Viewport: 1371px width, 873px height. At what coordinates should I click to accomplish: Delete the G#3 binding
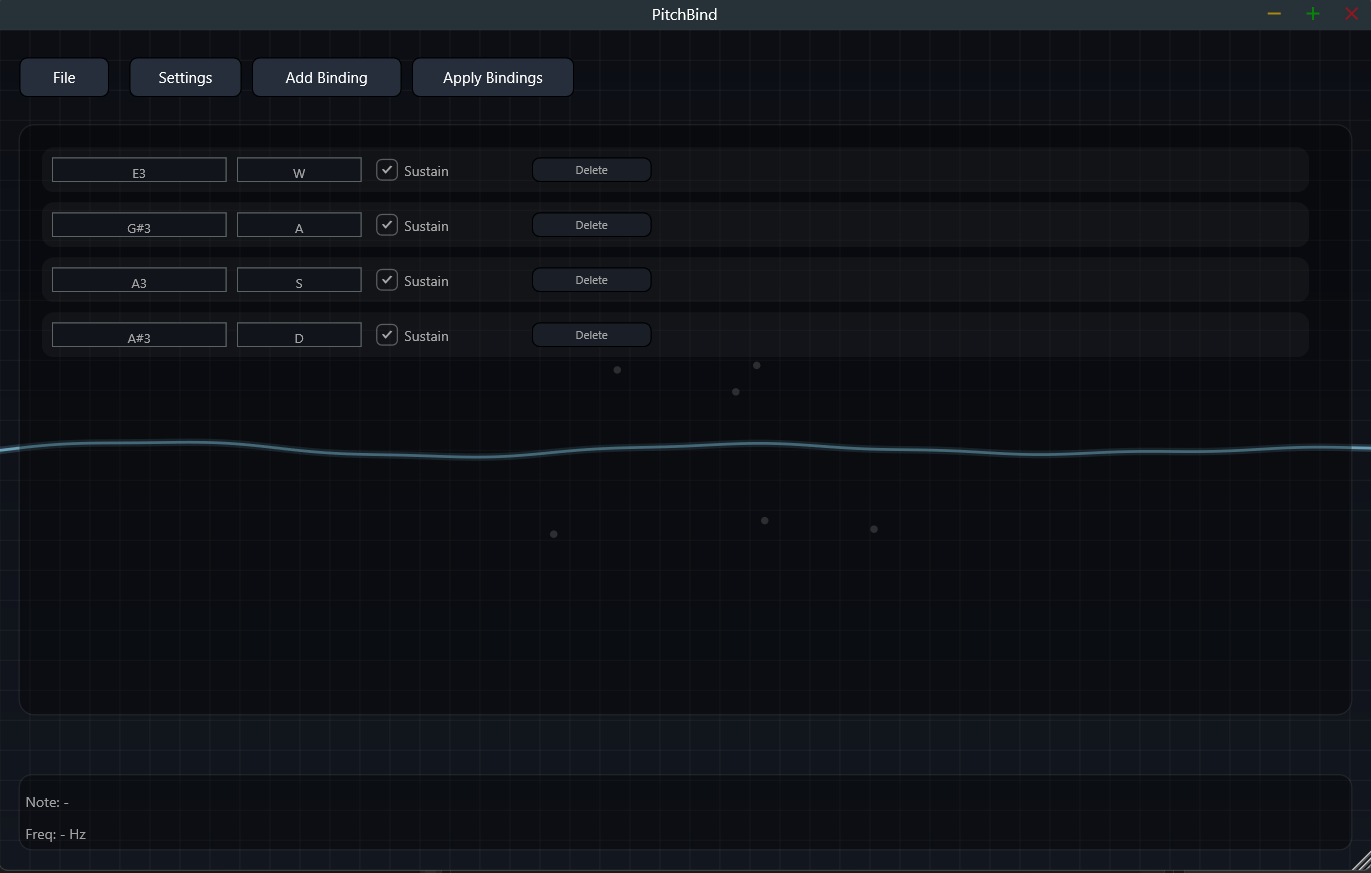(x=591, y=224)
